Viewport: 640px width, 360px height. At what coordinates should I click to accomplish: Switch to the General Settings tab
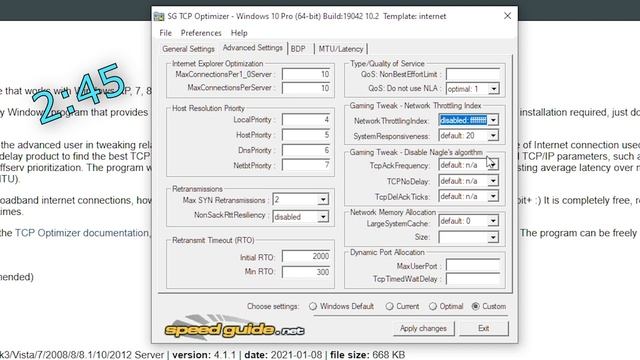pos(188,49)
